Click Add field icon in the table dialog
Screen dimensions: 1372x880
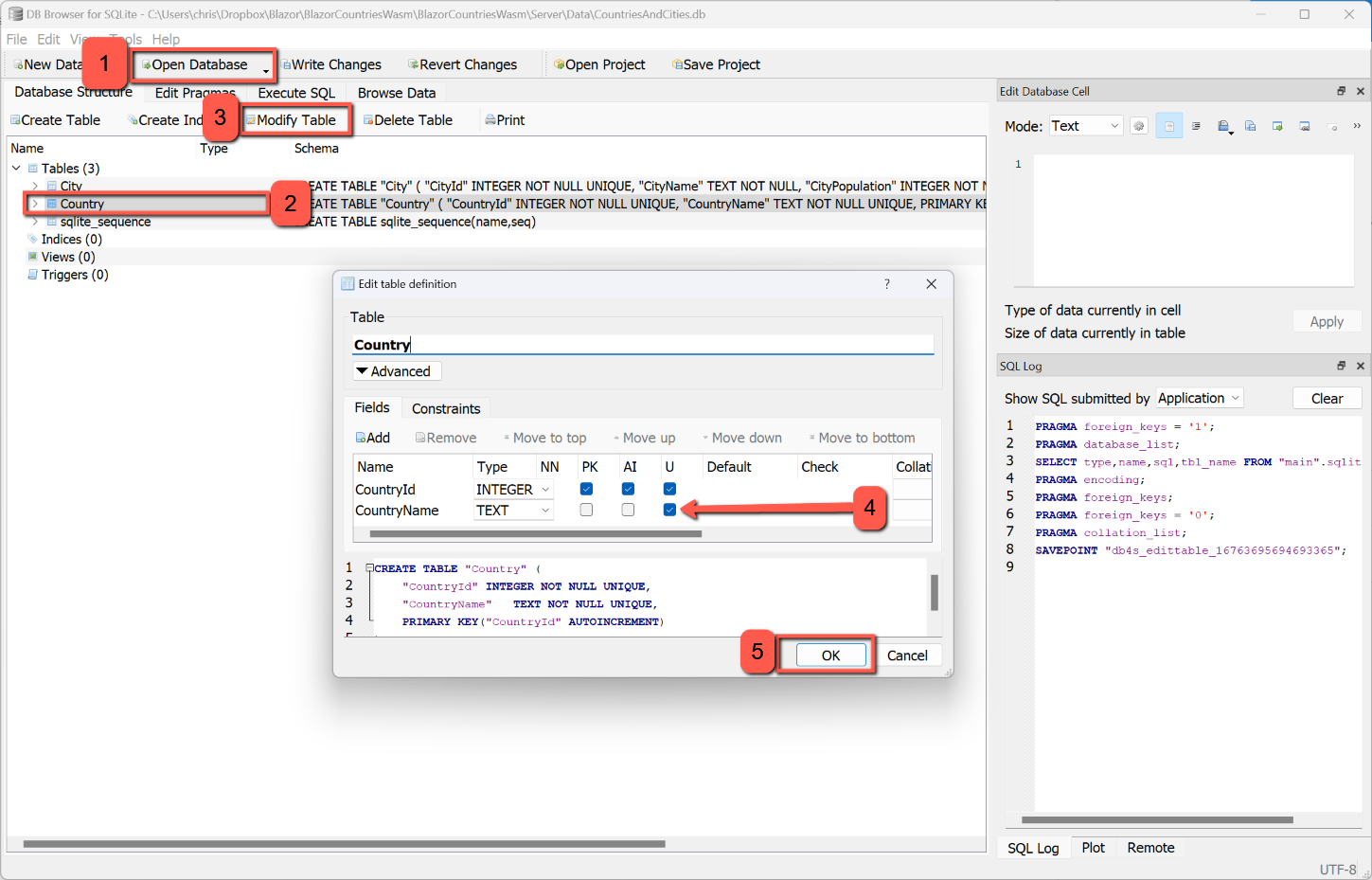(361, 438)
